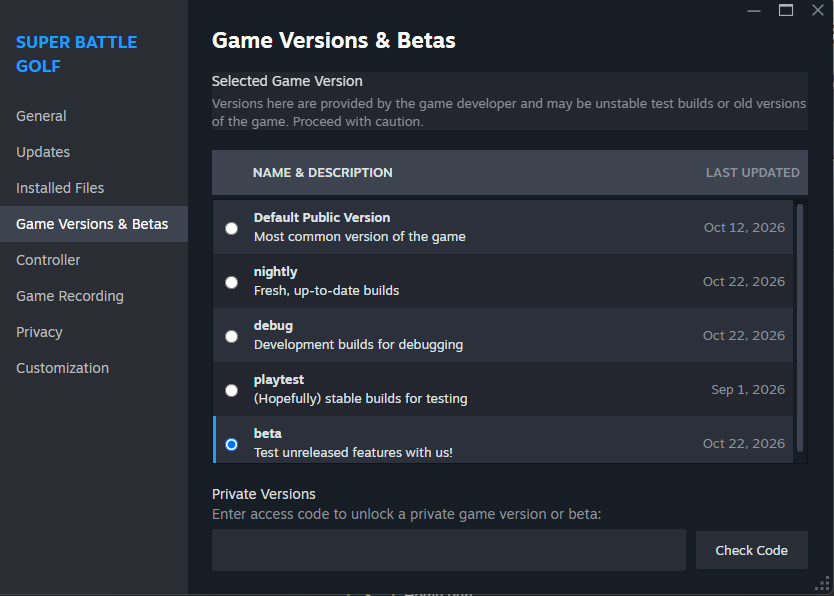Click 'Fresh, up-to-date builds' description
This screenshot has width=834, height=596.
[x=326, y=291]
